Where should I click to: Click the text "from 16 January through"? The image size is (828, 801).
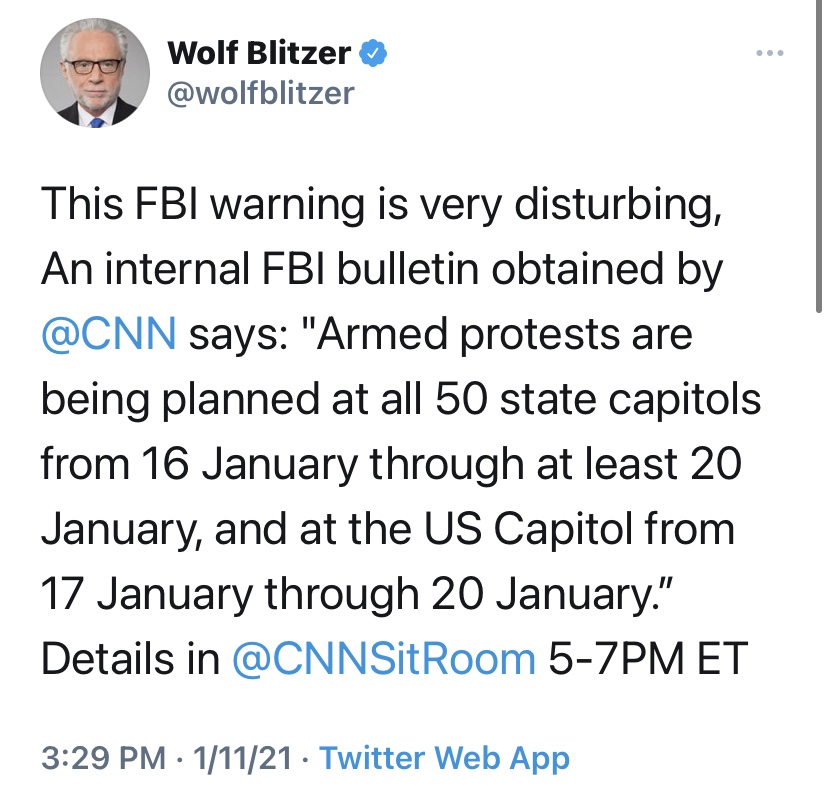281,464
